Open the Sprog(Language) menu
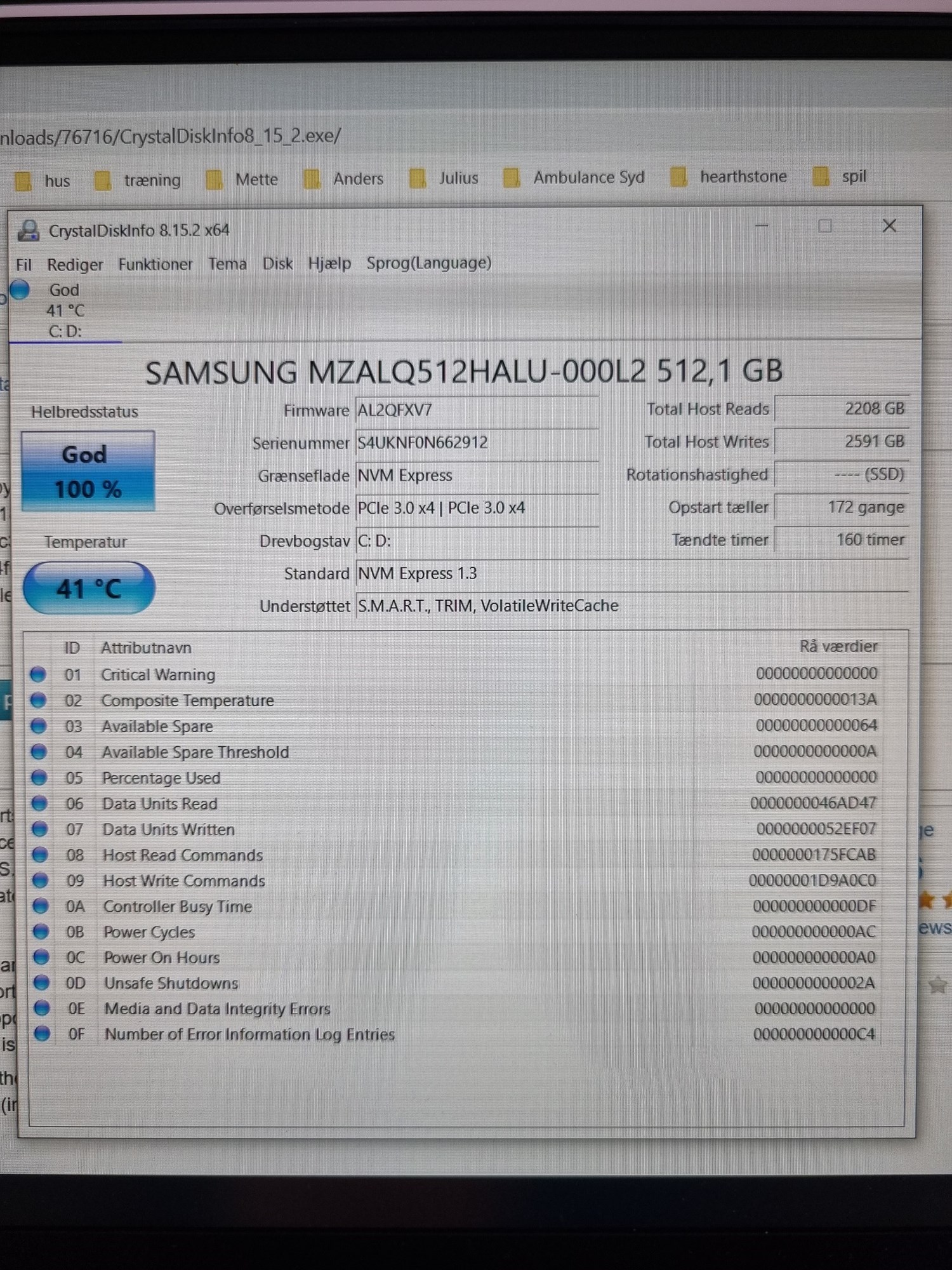The width and height of the screenshot is (952, 1270). click(x=429, y=263)
